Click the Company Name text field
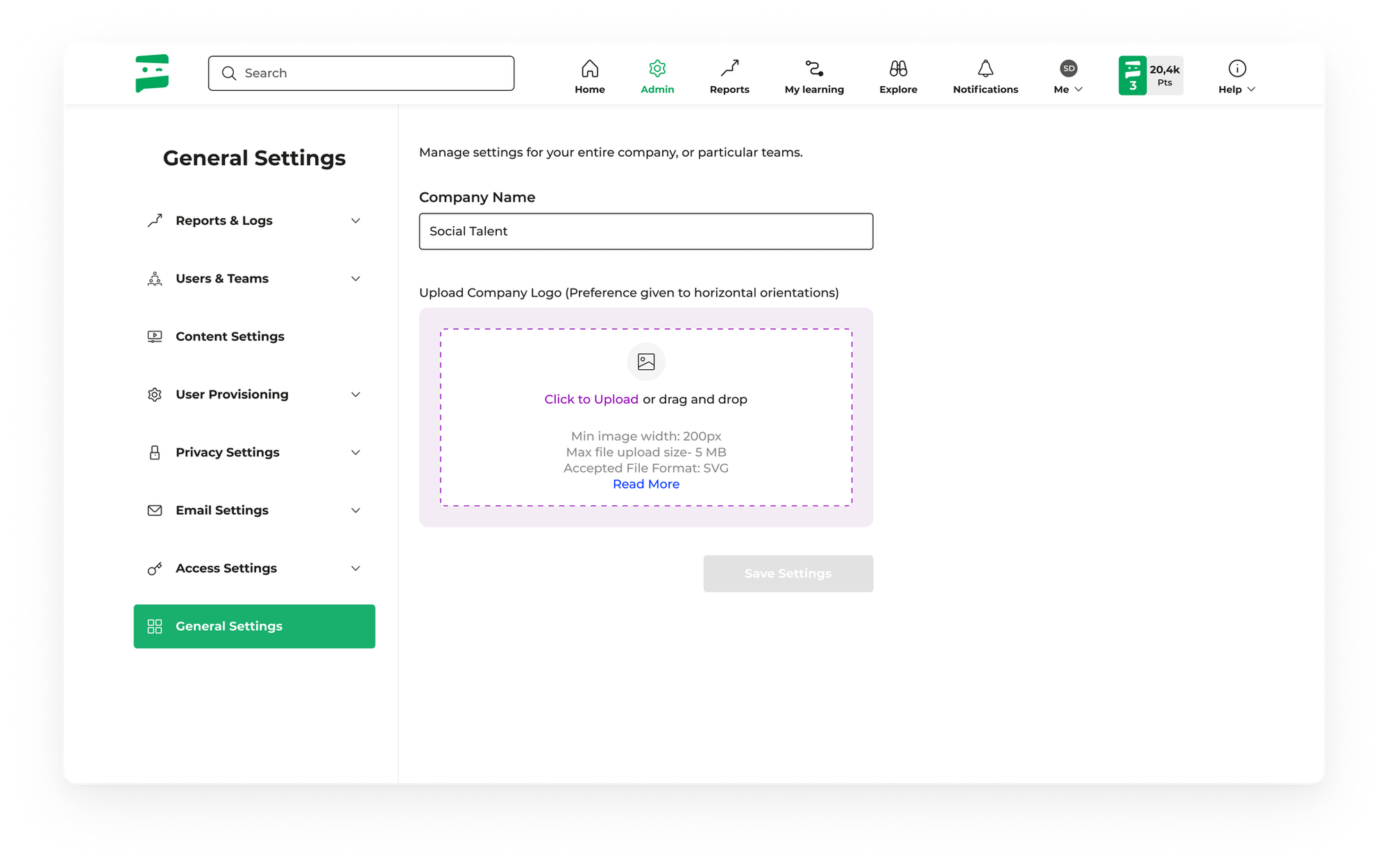Screen dimensions: 1388x868 (646, 231)
